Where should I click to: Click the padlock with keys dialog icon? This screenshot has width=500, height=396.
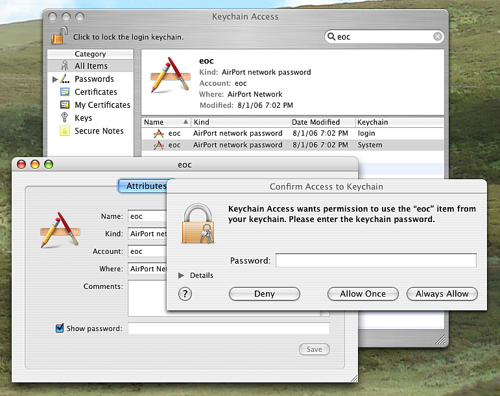tap(198, 223)
